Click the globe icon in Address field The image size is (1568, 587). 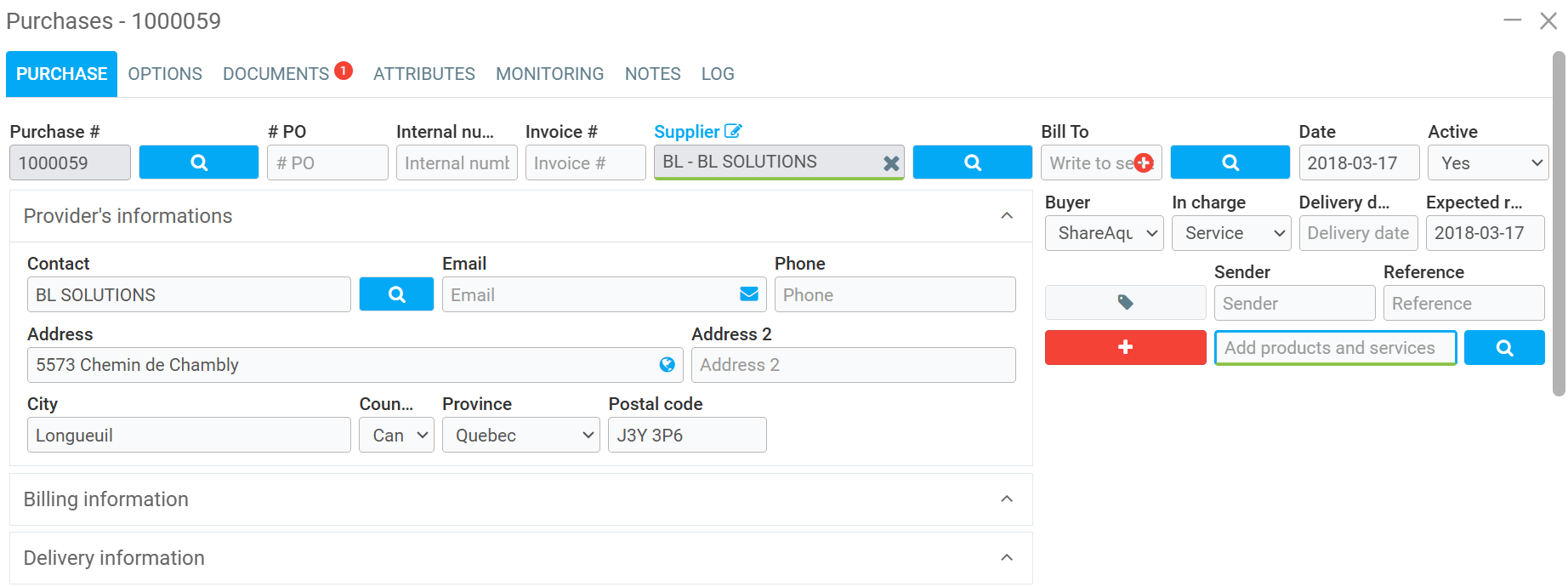click(x=667, y=365)
